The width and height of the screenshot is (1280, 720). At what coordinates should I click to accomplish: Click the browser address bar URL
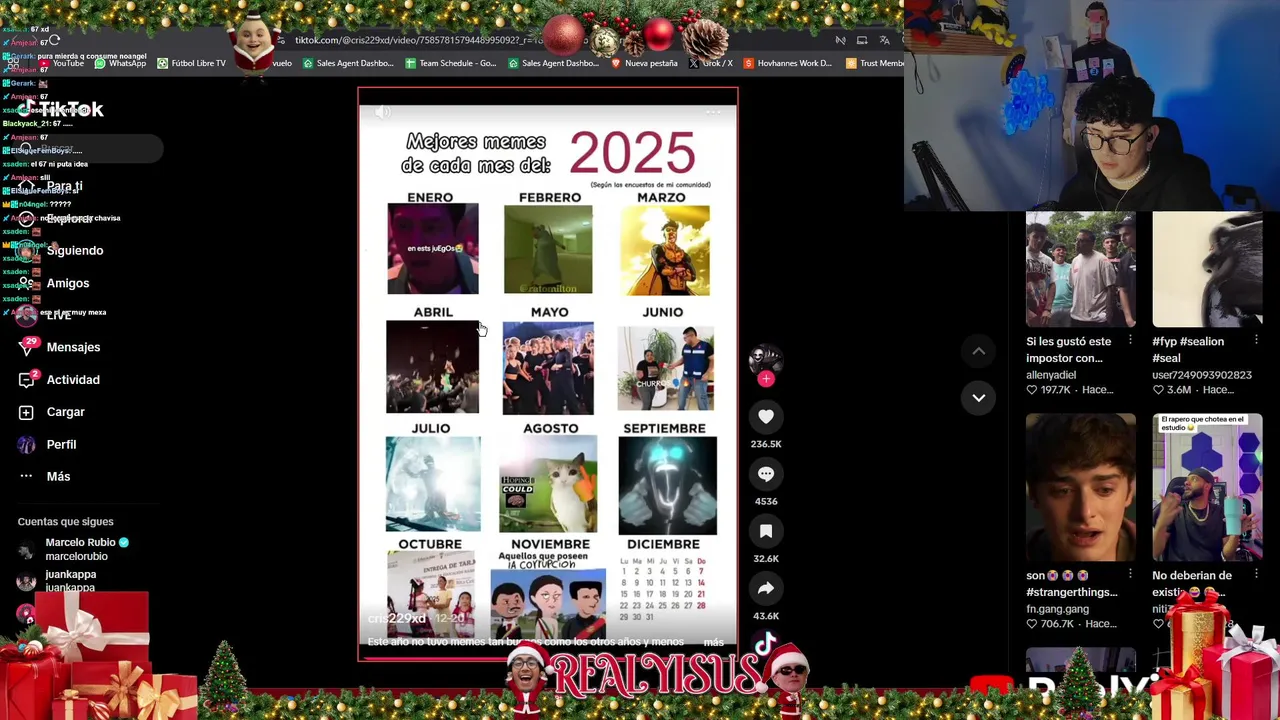(420, 40)
